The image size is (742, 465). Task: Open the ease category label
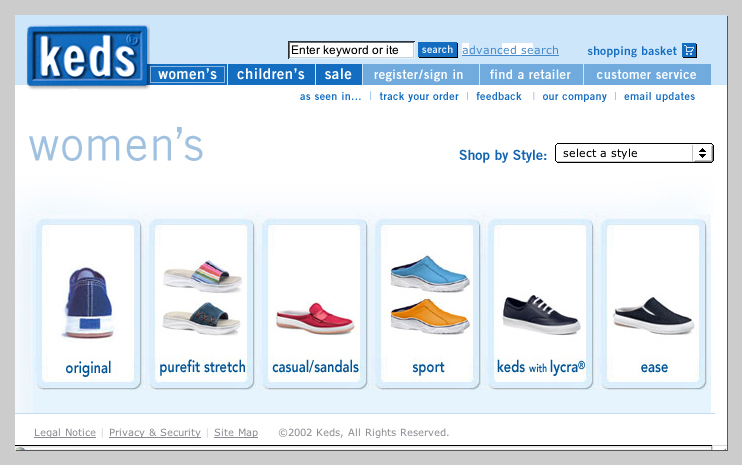(x=654, y=368)
